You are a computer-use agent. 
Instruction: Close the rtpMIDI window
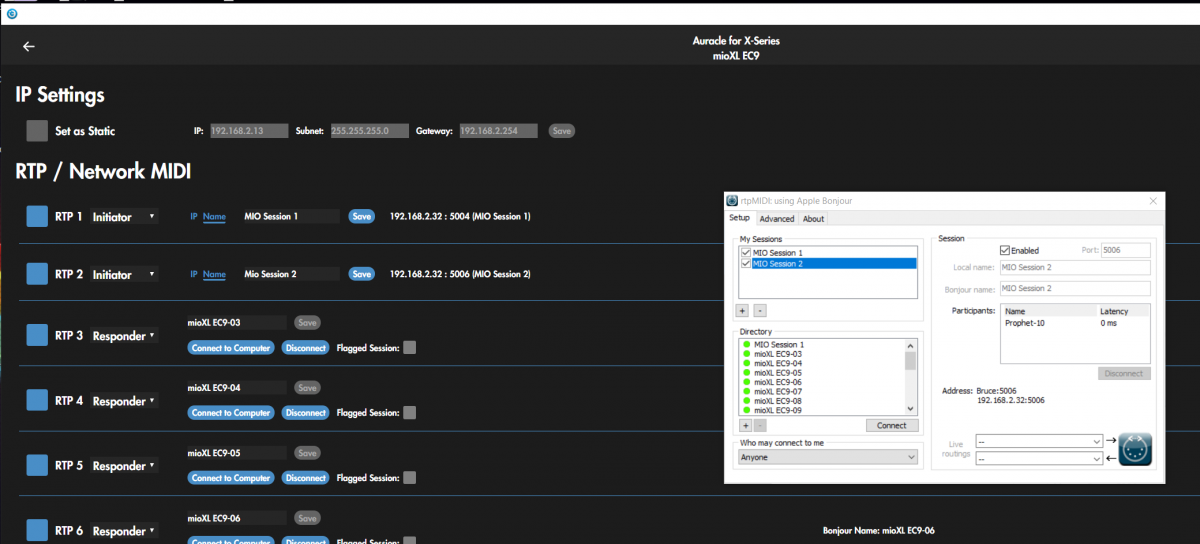pos(1152,201)
